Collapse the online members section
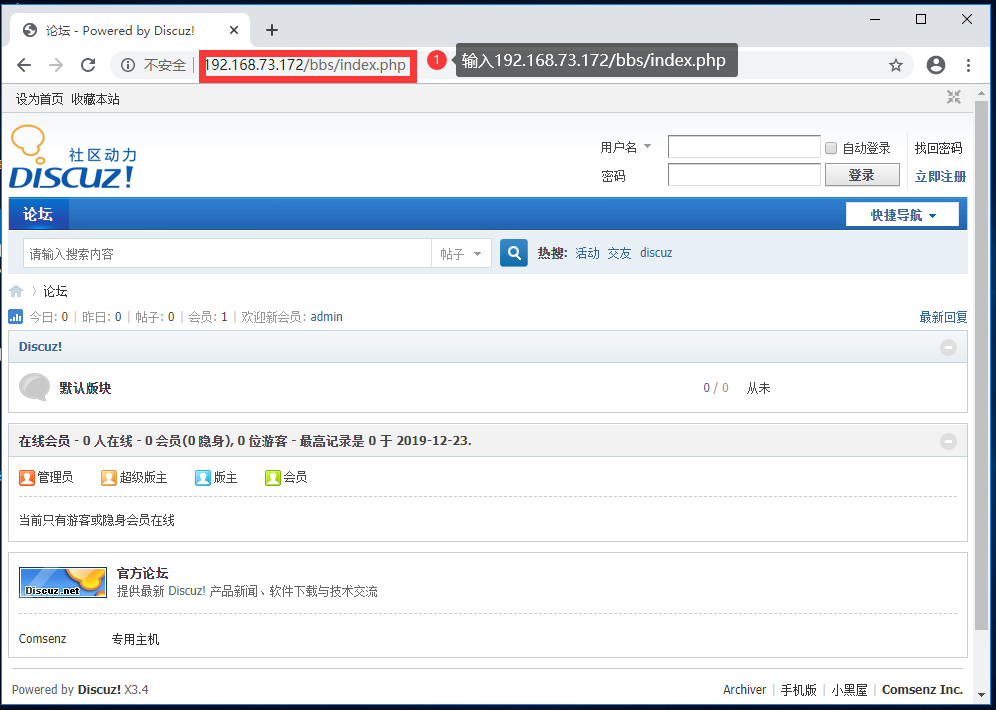This screenshot has height=710, width=996. coord(948,441)
